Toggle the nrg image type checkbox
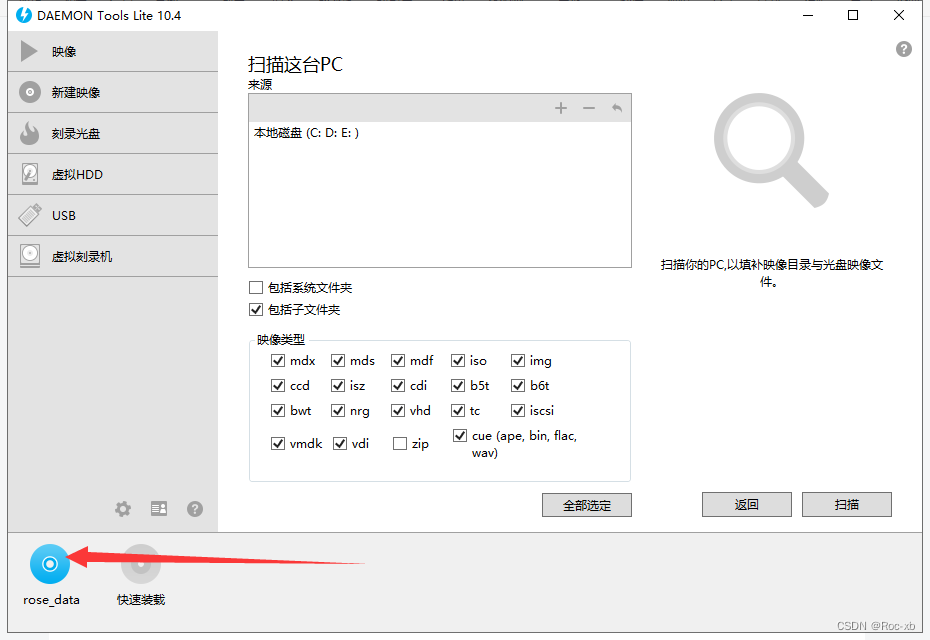This screenshot has height=640, width=930. [338, 410]
